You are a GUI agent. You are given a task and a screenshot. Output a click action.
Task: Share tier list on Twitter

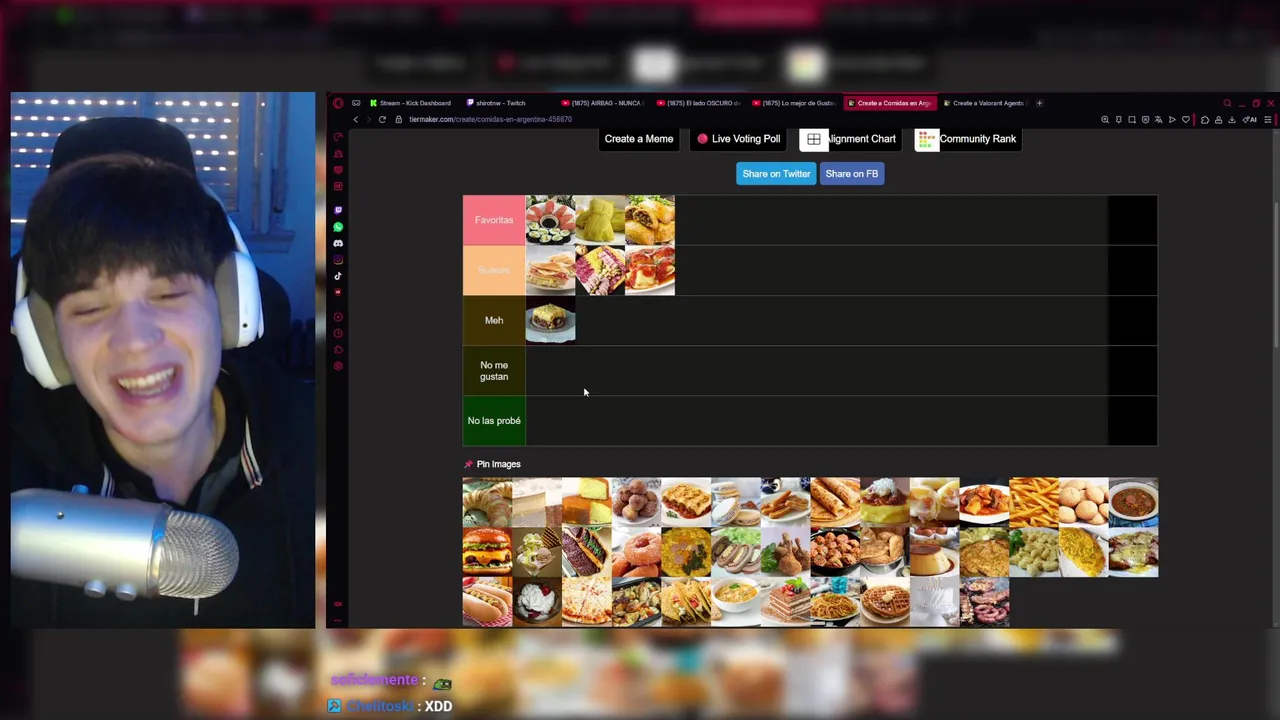776,174
